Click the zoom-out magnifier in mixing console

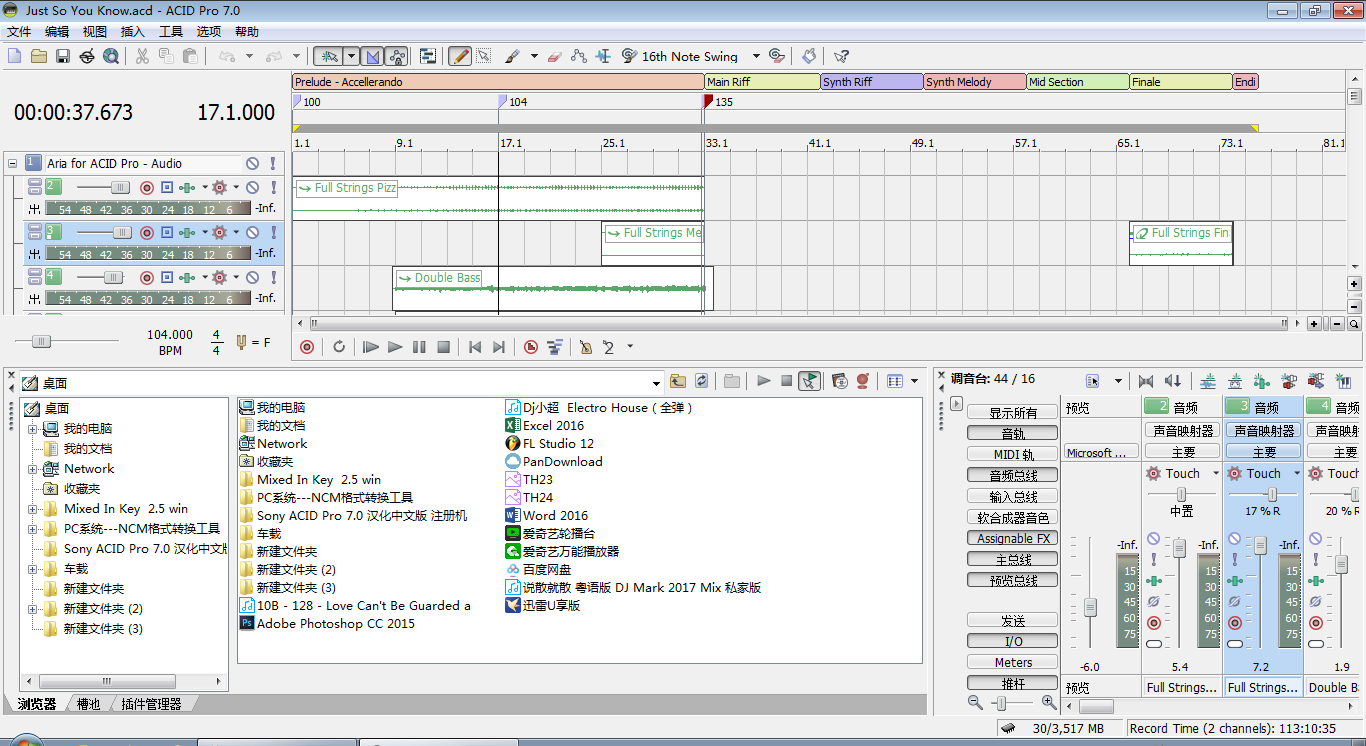(x=975, y=703)
